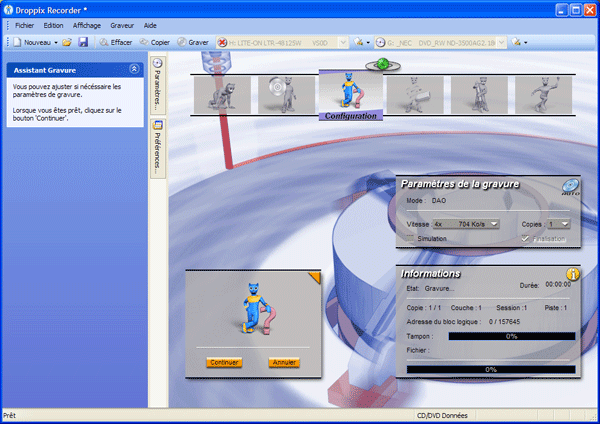
Task: Click the Durée 00:00:00 value
Action: (558, 284)
